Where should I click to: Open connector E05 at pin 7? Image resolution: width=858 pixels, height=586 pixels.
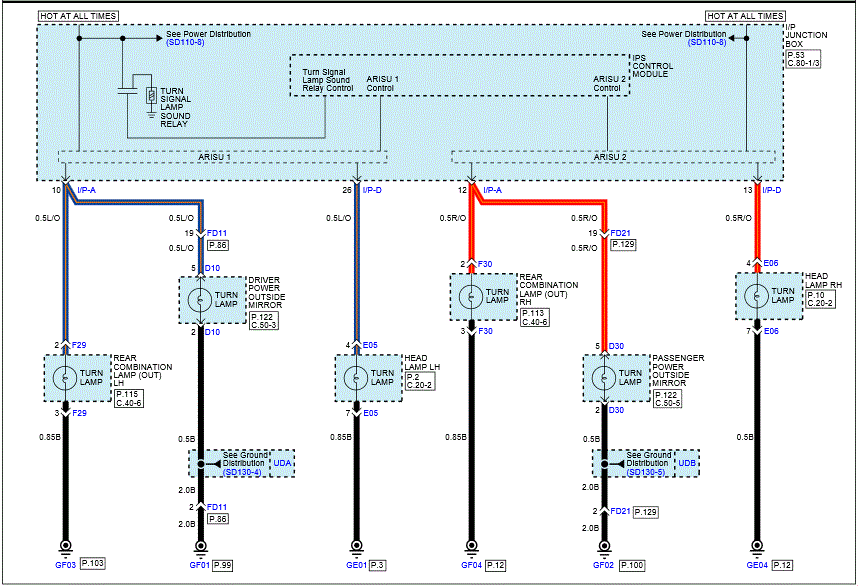click(370, 413)
